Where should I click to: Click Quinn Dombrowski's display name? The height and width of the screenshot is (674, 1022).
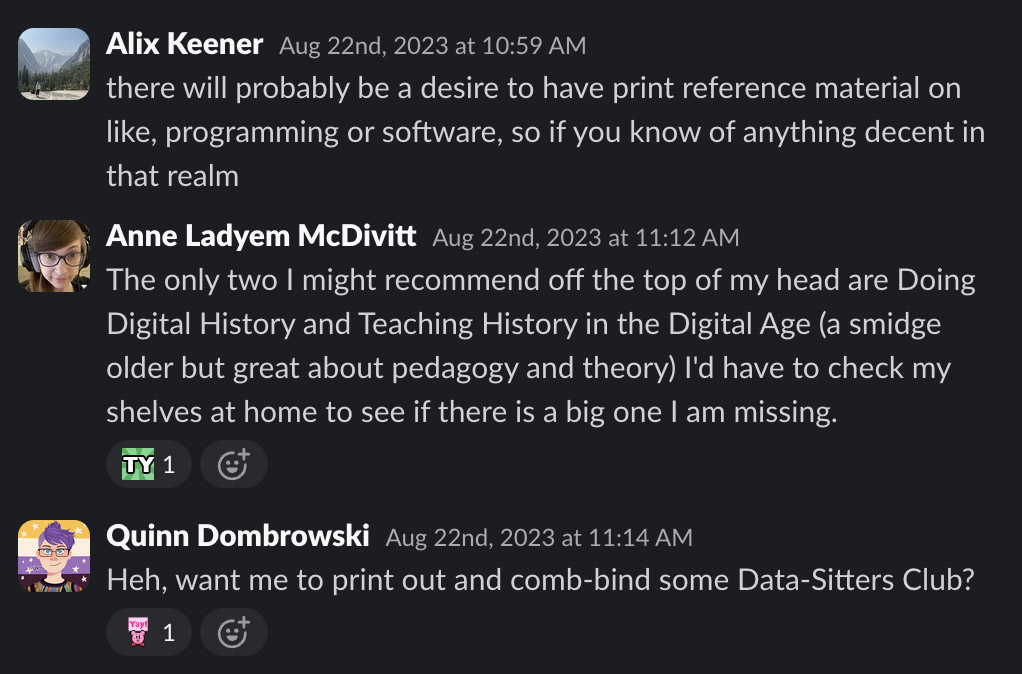(x=238, y=537)
